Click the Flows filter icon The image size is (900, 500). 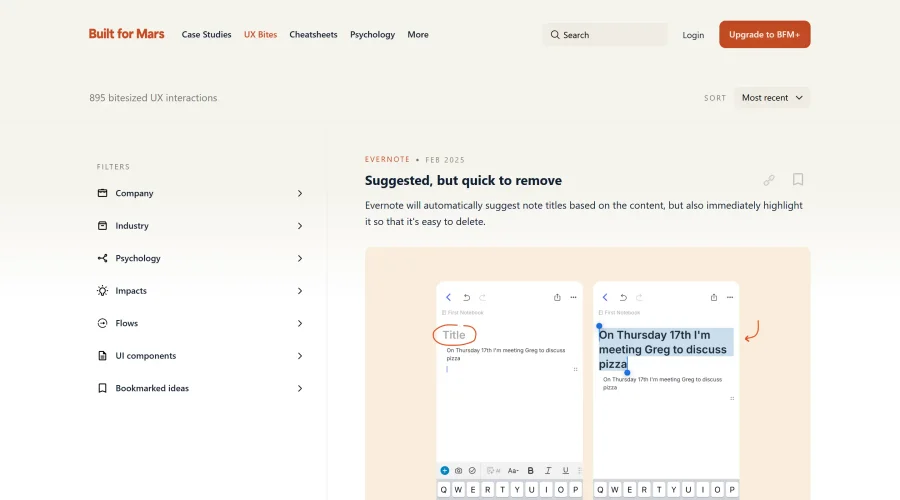[102, 323]
